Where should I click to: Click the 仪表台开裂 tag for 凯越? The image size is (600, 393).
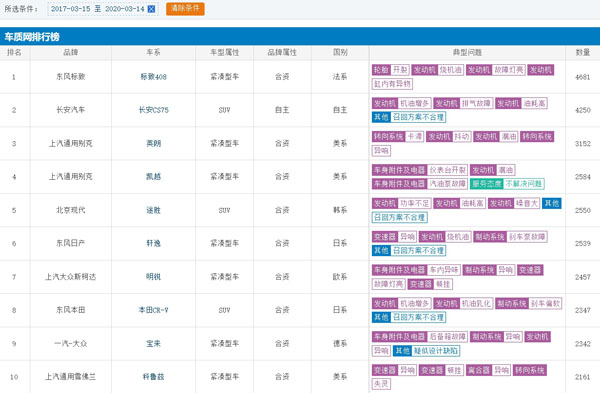447,170
